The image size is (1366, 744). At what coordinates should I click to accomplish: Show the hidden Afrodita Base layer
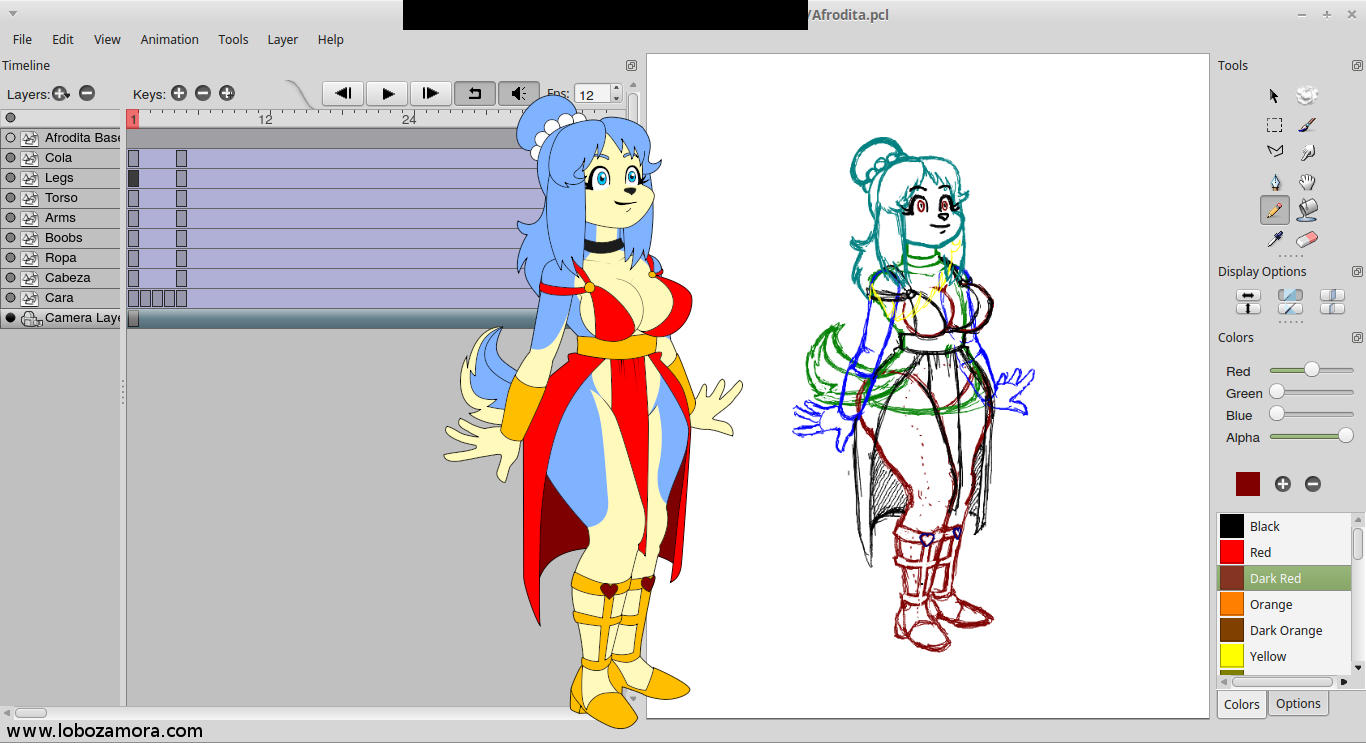(x=10, y=138)
